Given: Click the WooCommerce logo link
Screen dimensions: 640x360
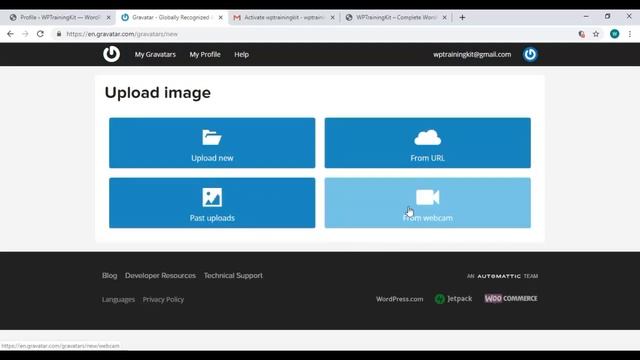Looking at the screenshot, I should coord(511,298).
